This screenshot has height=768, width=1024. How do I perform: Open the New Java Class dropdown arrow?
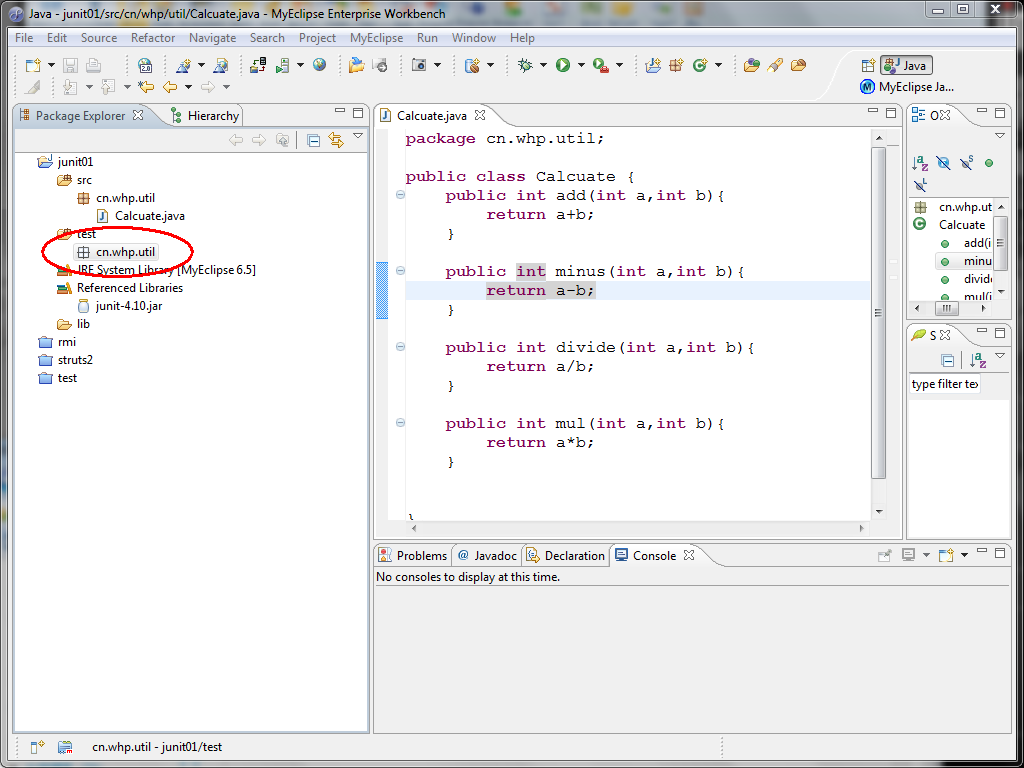click(718, 65)
